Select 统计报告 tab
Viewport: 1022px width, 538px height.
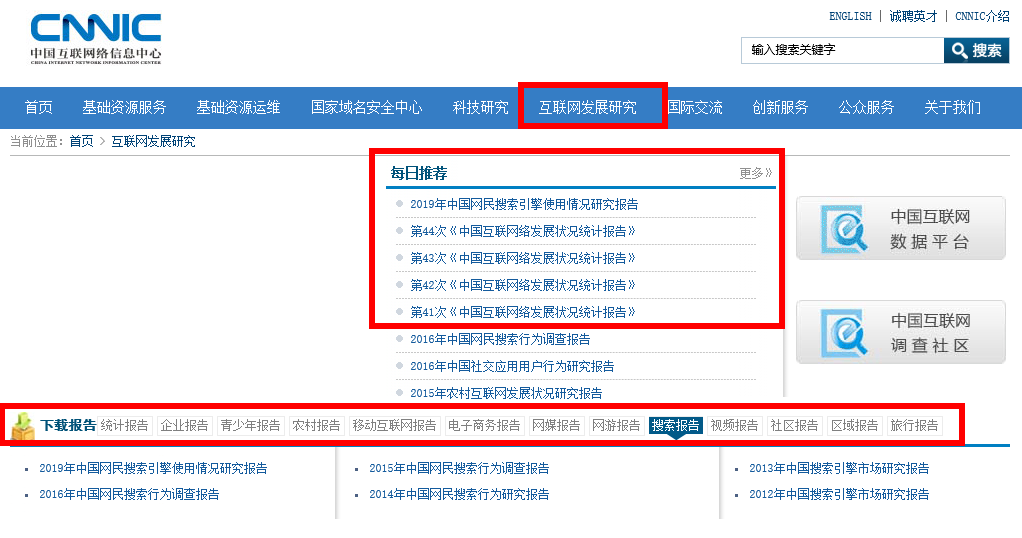click(124, 426)
